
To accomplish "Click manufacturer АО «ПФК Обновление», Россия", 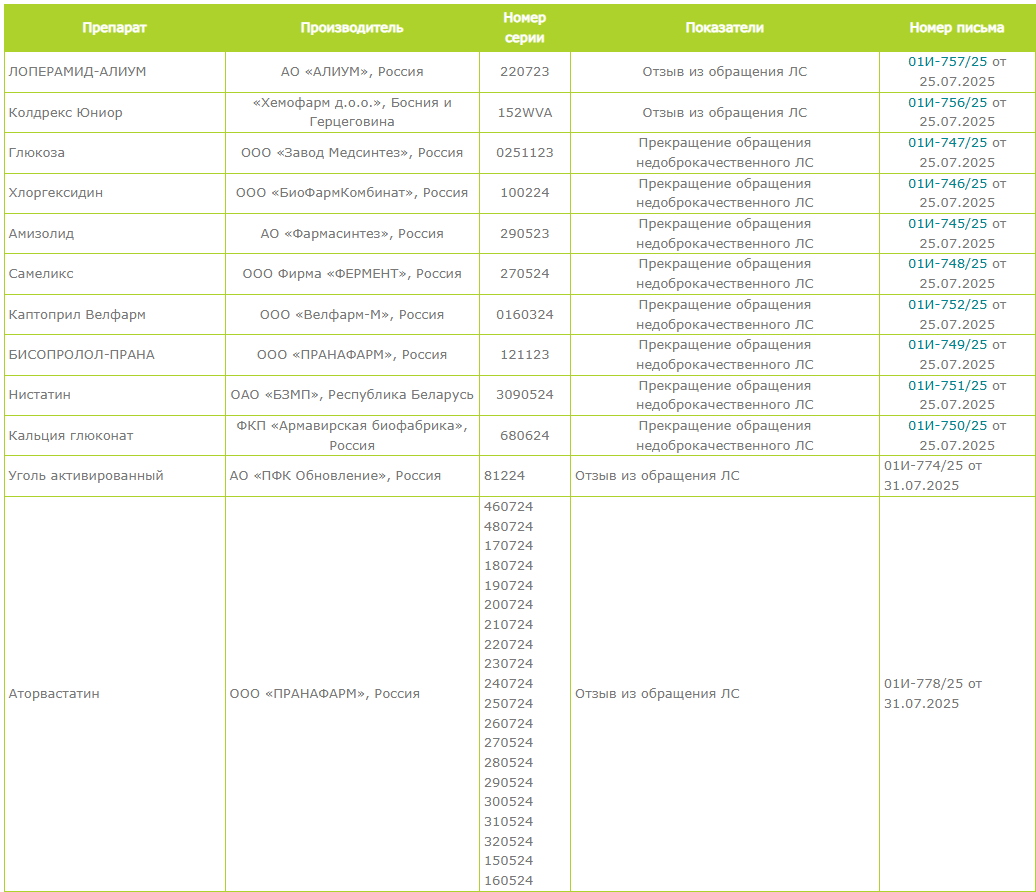I will [335, 476].
